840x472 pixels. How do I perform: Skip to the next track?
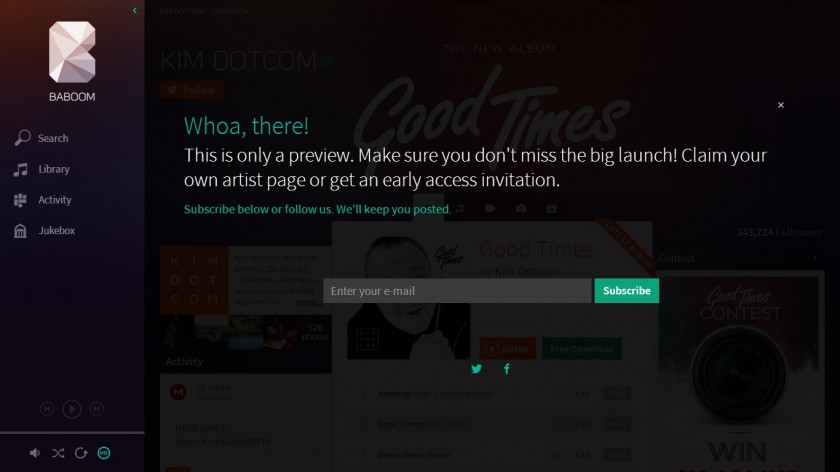[x=96, y=409]
